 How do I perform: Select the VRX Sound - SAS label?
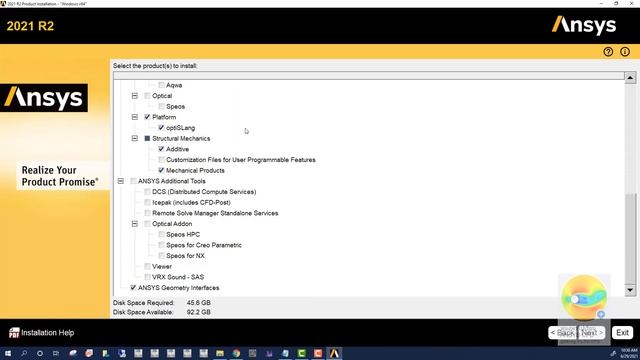tap(178, 277)
